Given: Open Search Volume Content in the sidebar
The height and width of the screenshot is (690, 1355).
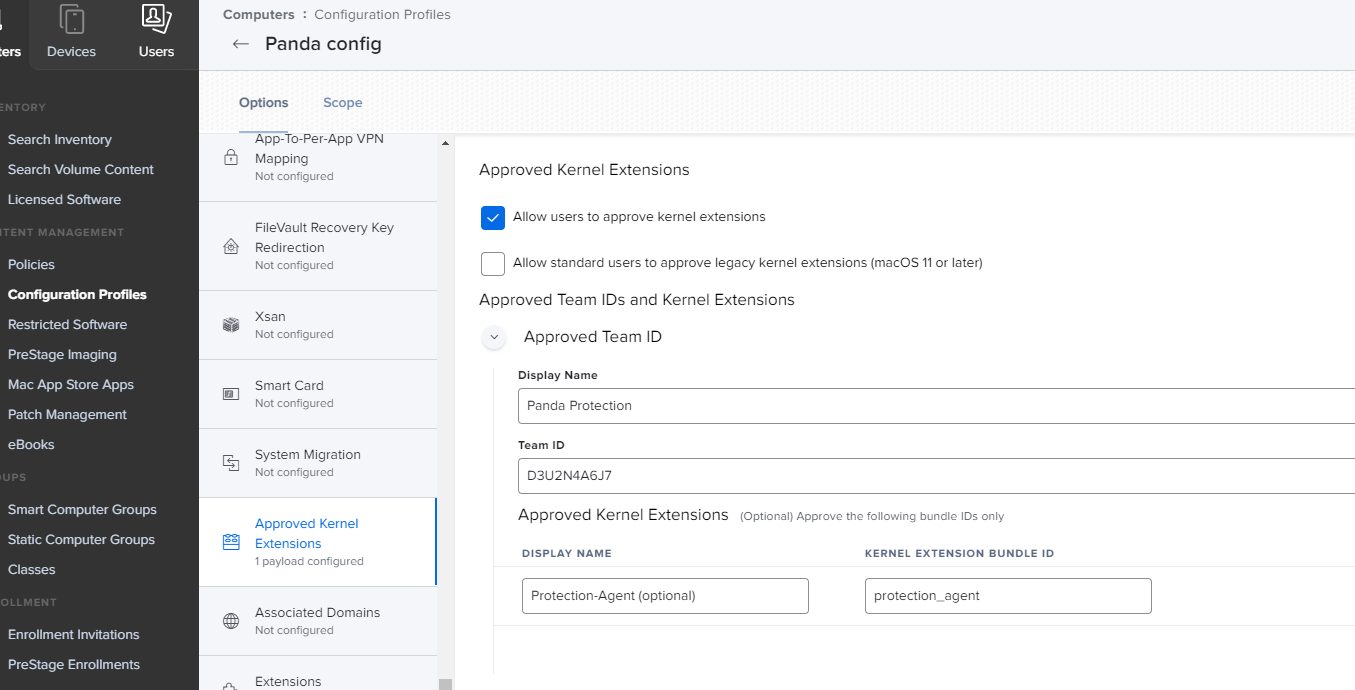Looking at the screenshot, I should point(81,170).
